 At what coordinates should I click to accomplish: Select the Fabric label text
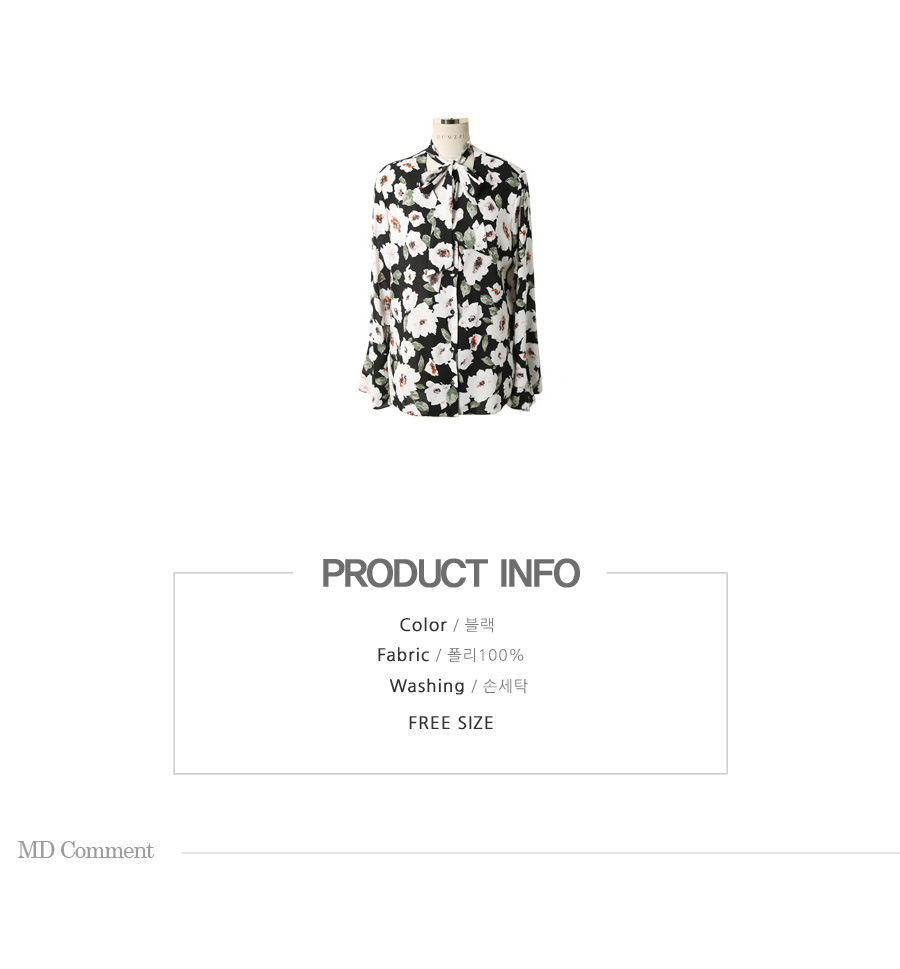tap(403, 655)
